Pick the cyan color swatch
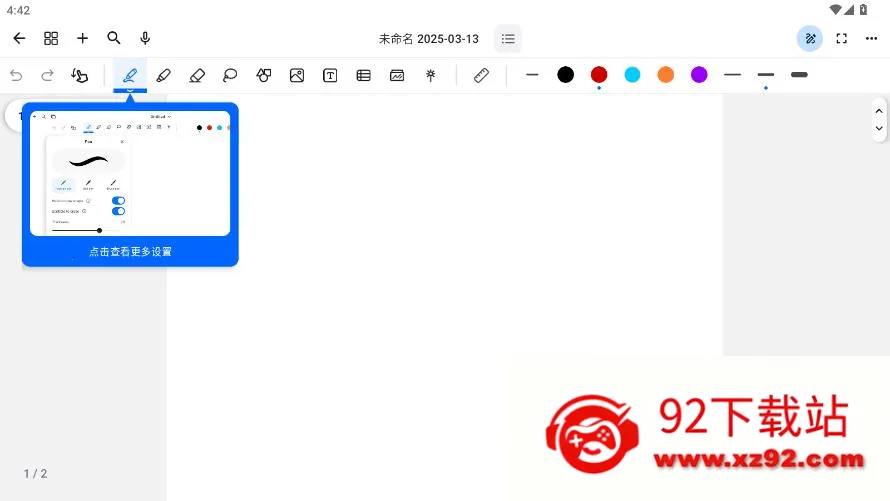Viewport: 890px width, 501px height. [x=632, y=74]
